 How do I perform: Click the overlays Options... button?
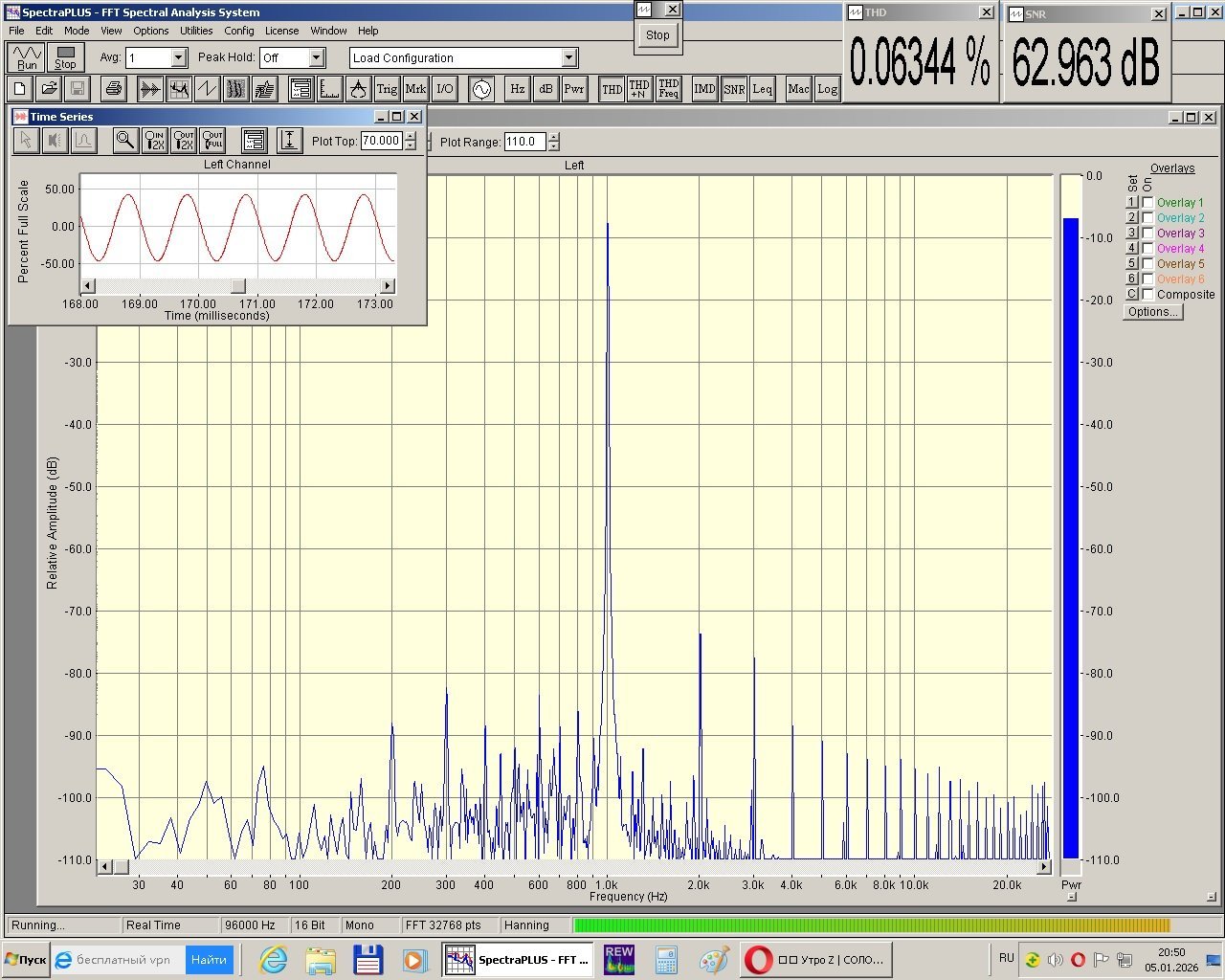pyautogui.click(x=1152, y=312)
